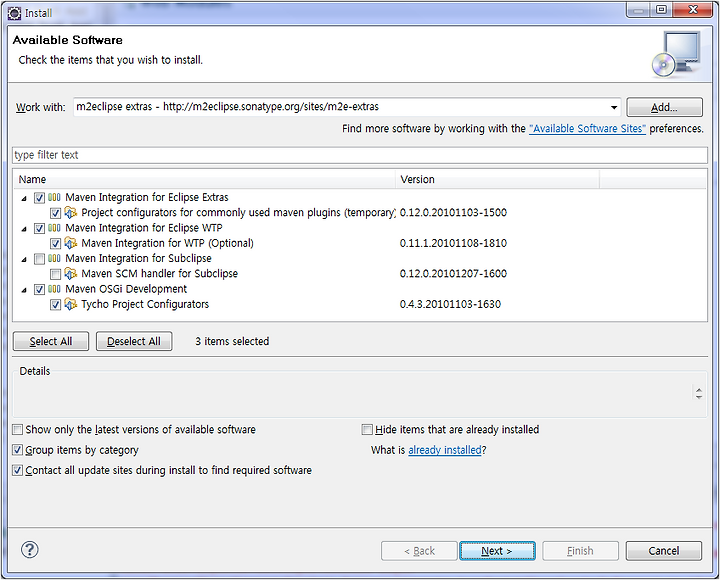Maximize the Install window
This screenshot has width=720, height=580.
tap(661, 10)
